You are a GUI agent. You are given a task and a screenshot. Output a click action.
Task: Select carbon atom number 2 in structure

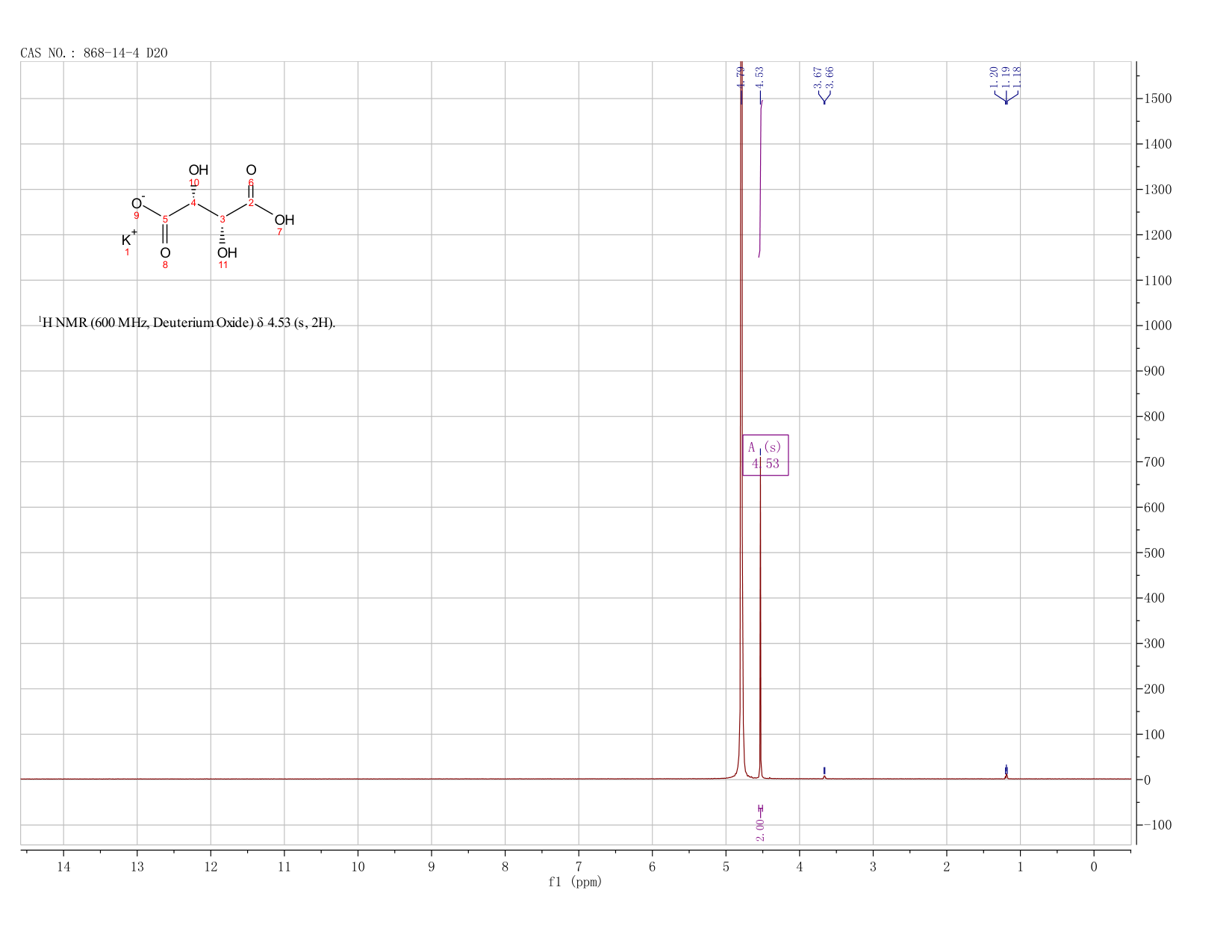point(251,202)
